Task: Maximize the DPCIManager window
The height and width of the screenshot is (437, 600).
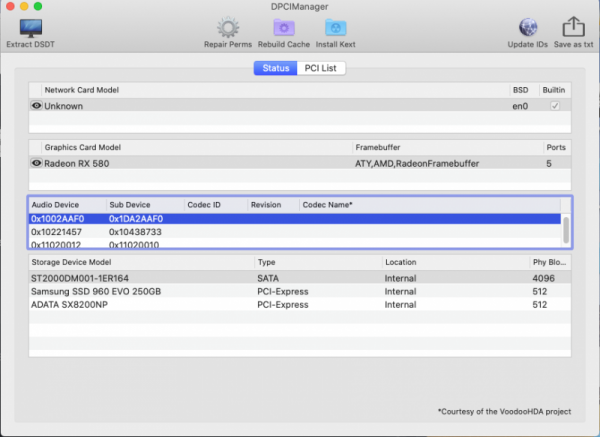Action: click(x=38, y=6)
